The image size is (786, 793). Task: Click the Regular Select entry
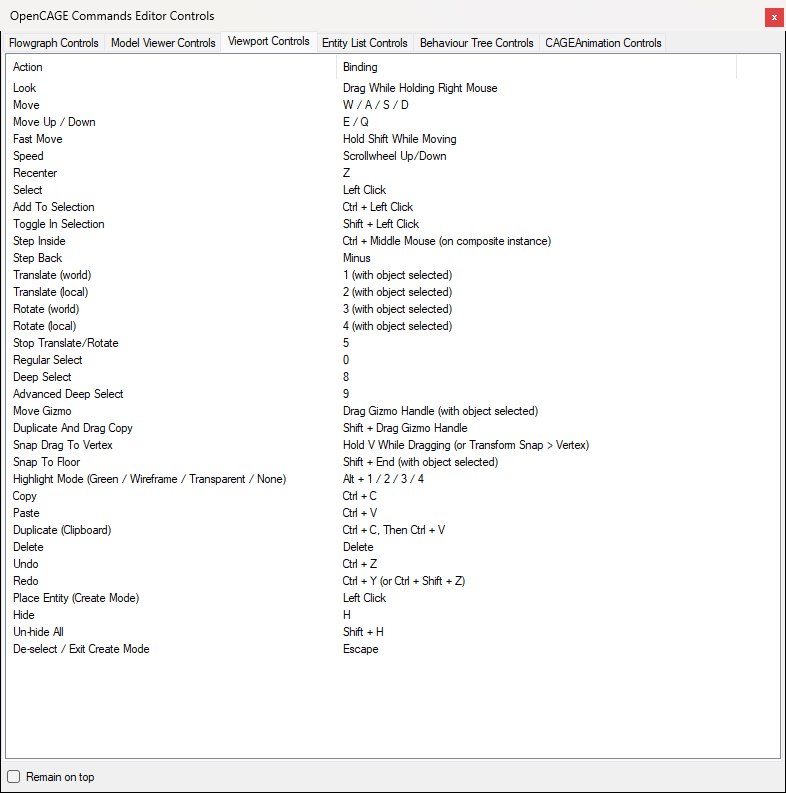pos(48,360)
